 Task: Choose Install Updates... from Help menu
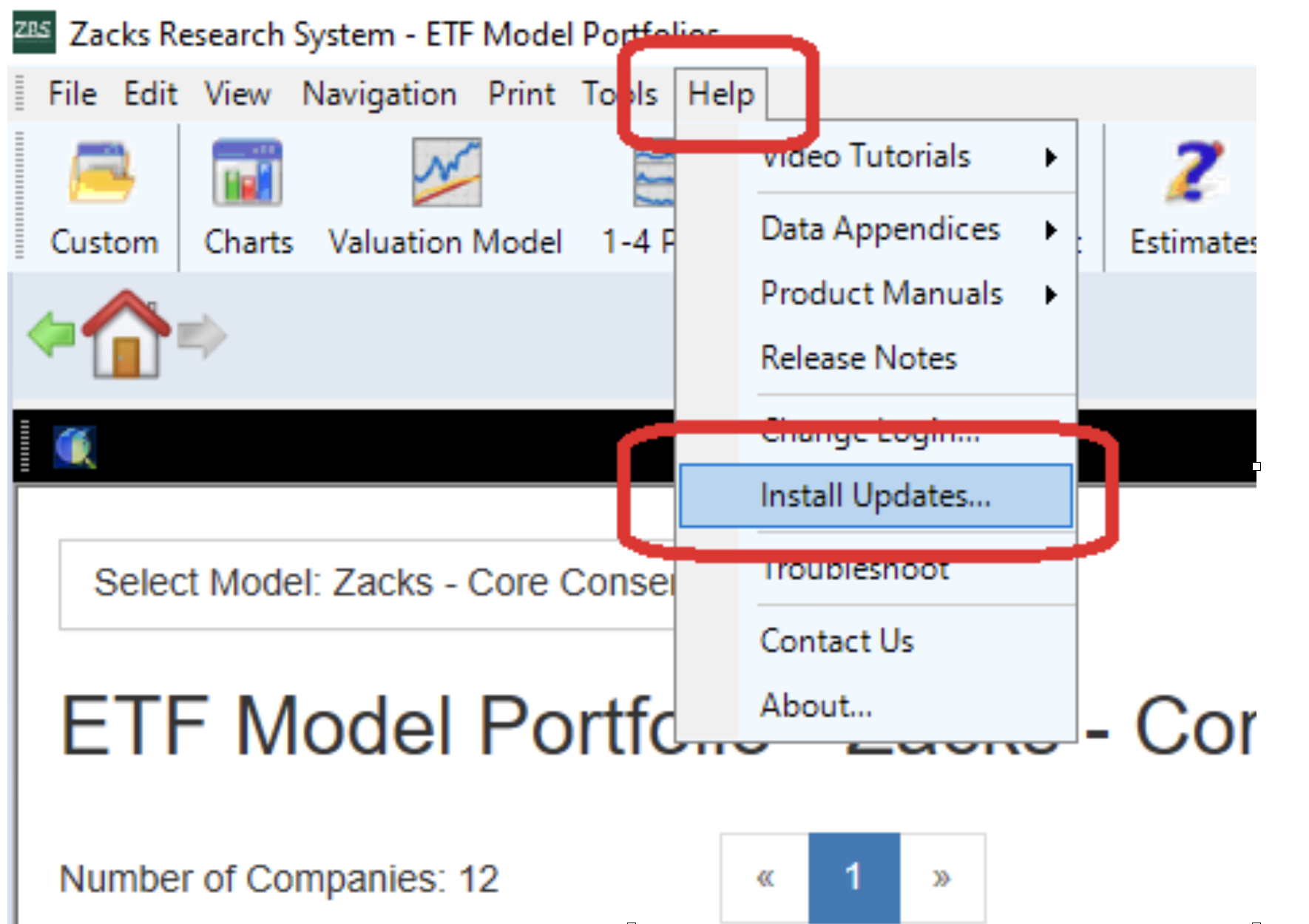(876, 496)
